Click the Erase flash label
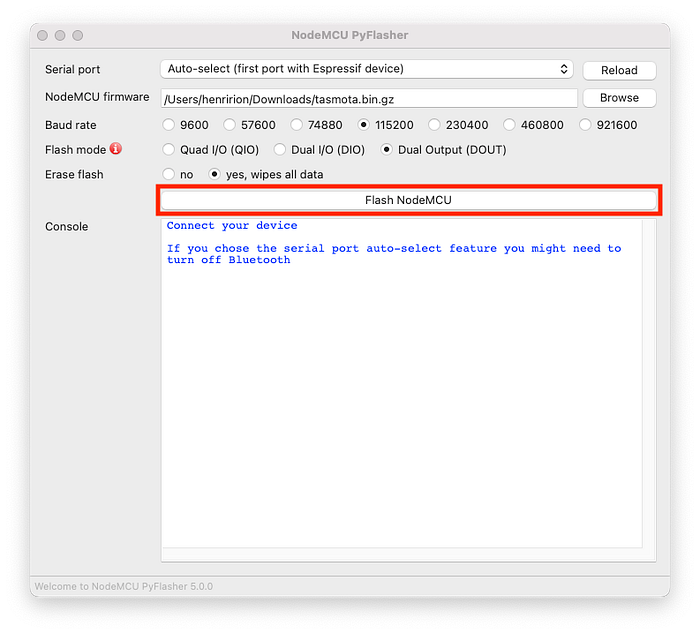 coord(74,175)
